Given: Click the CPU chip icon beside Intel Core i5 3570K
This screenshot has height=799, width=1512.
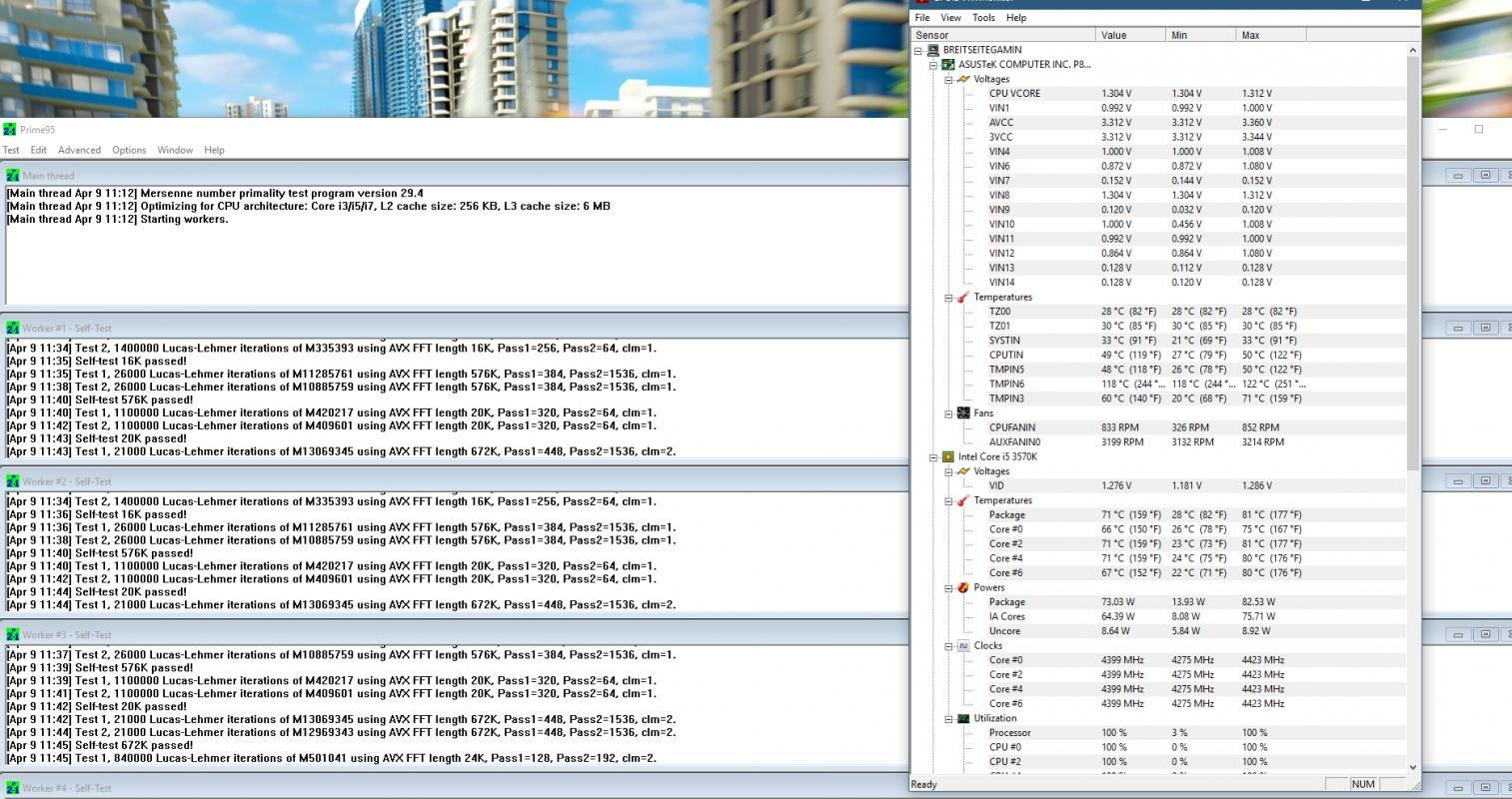Looking at the screenshot, I should point(948,456).
